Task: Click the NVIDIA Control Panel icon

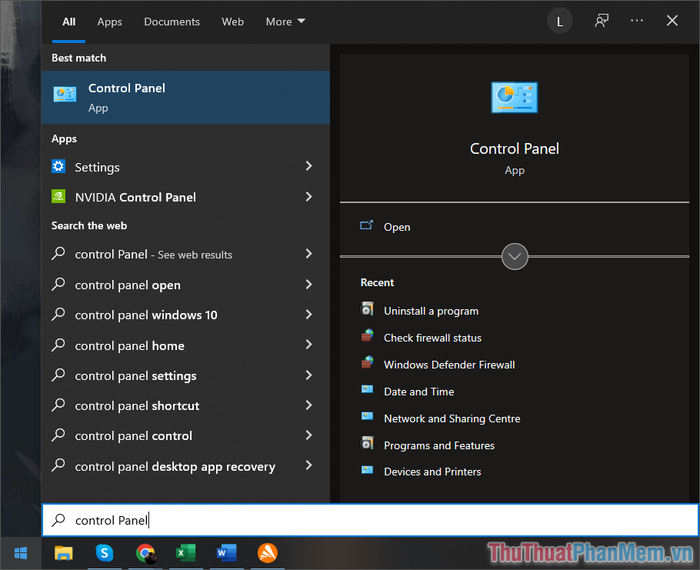Action: [x=58, y=196]
